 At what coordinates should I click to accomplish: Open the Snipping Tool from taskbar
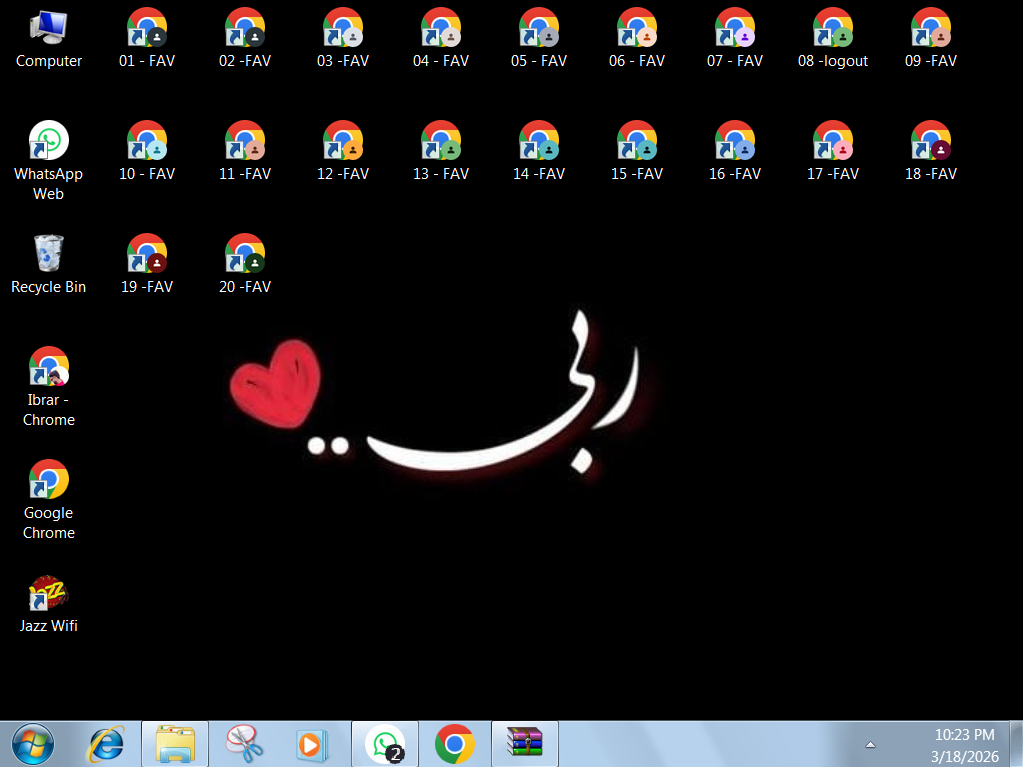[245, 744]
